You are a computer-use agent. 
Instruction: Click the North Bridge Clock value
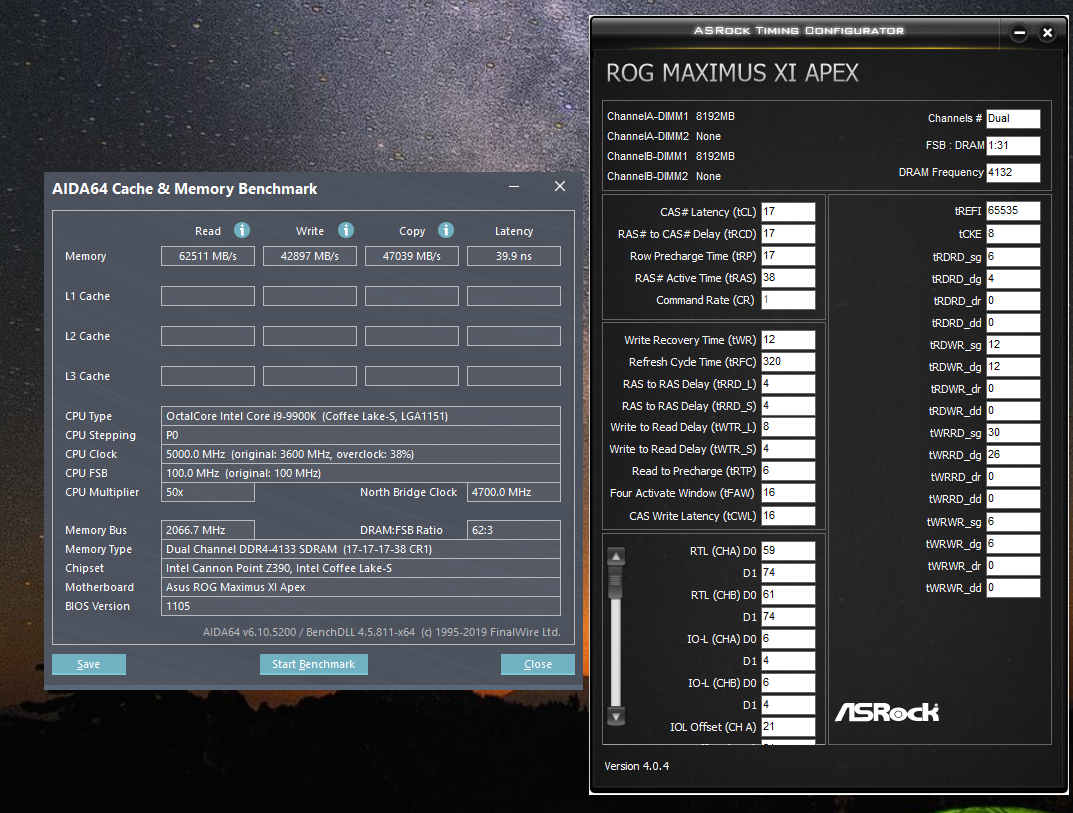click(514, 492)
